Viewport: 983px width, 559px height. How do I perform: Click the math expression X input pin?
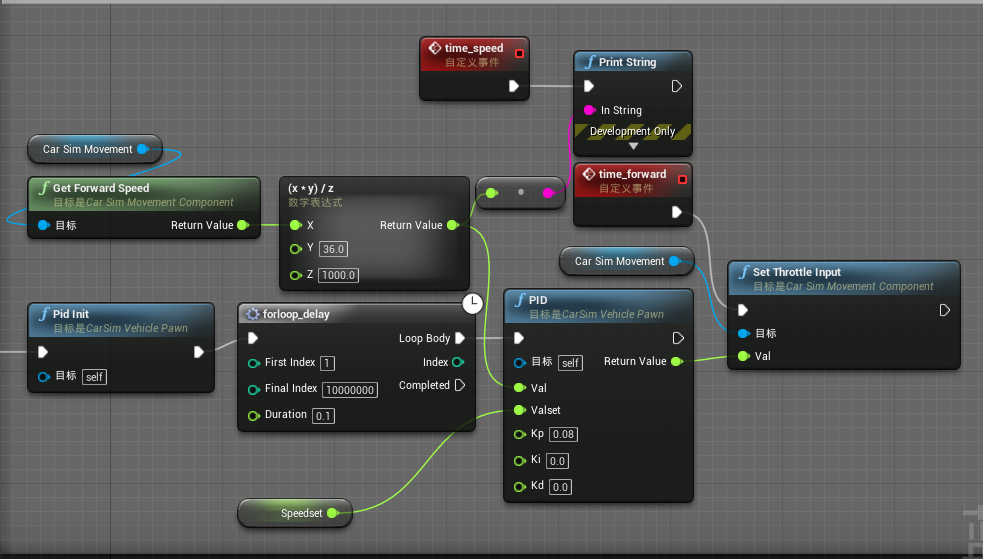295,225
